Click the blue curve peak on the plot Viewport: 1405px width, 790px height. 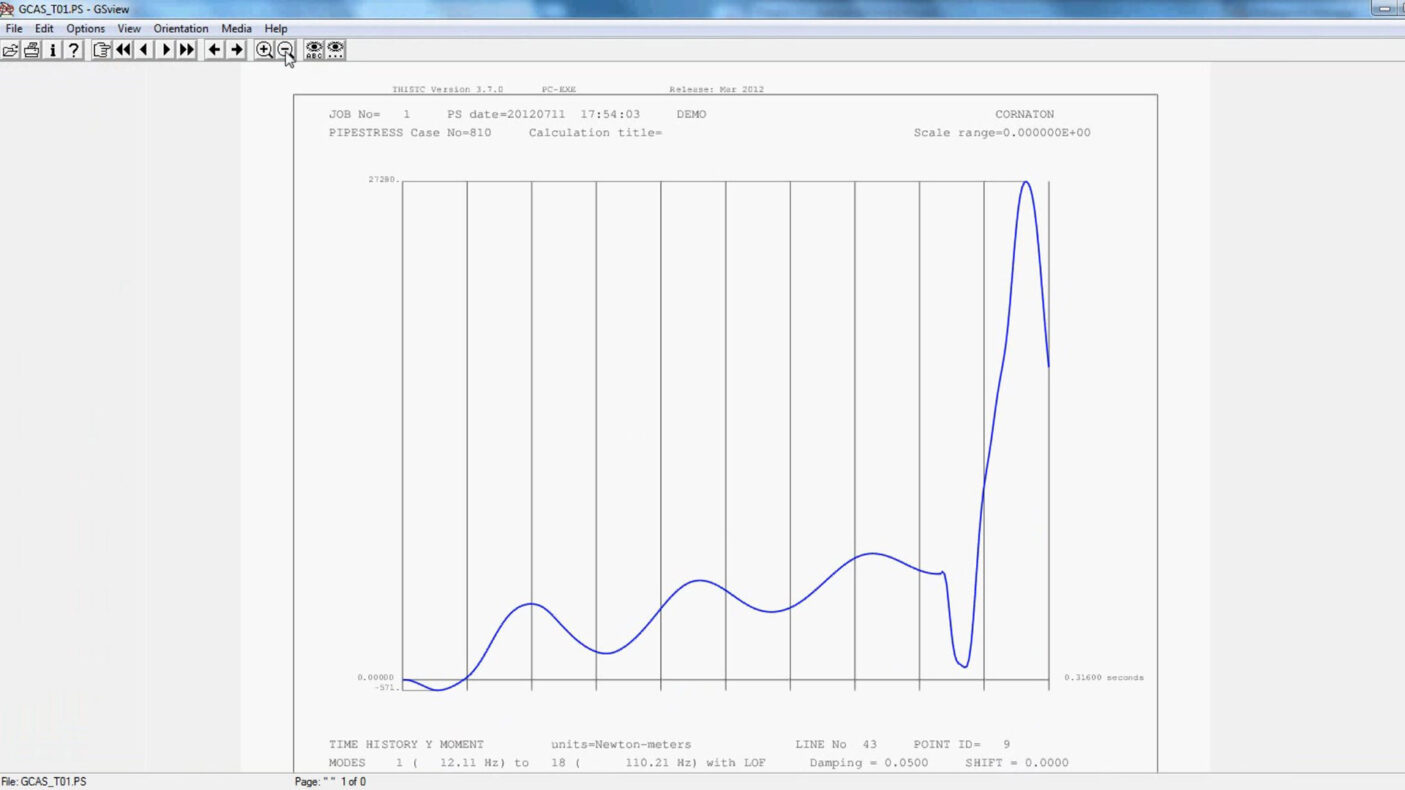(1025, 183)
